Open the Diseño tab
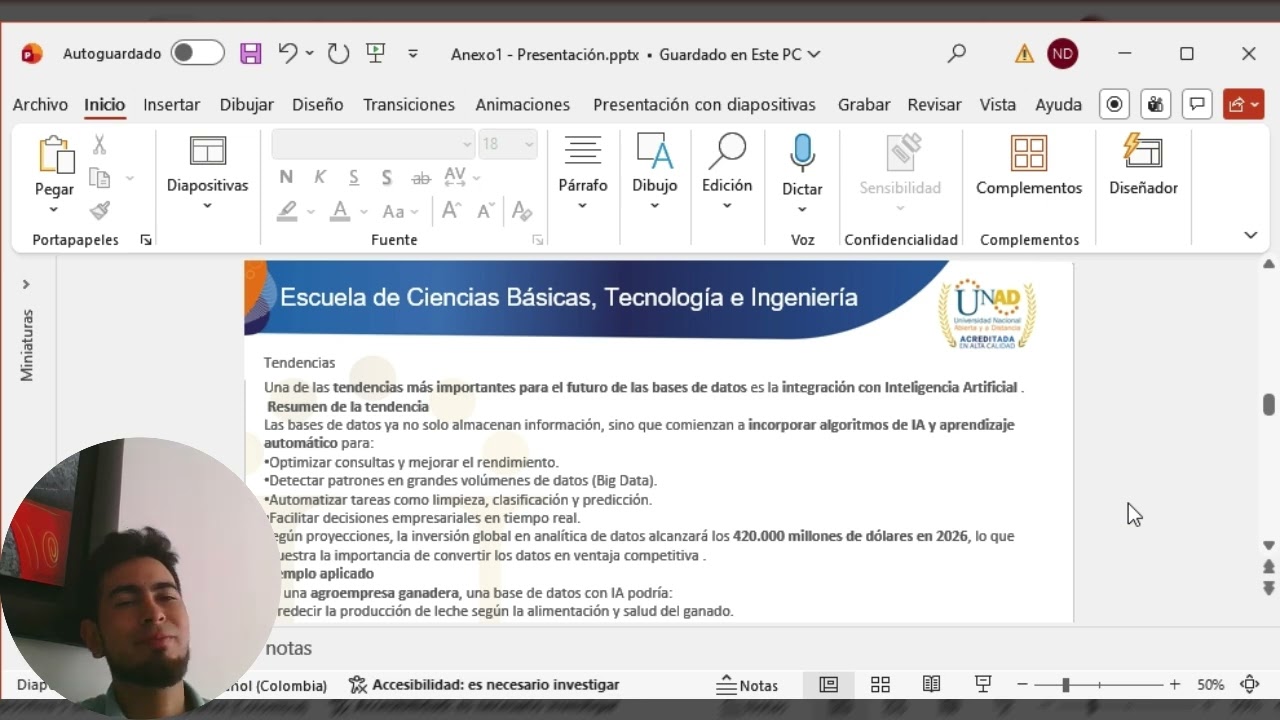Viewport: 1280px width, 720px height. pyautogui.click(x=317, y=104)
